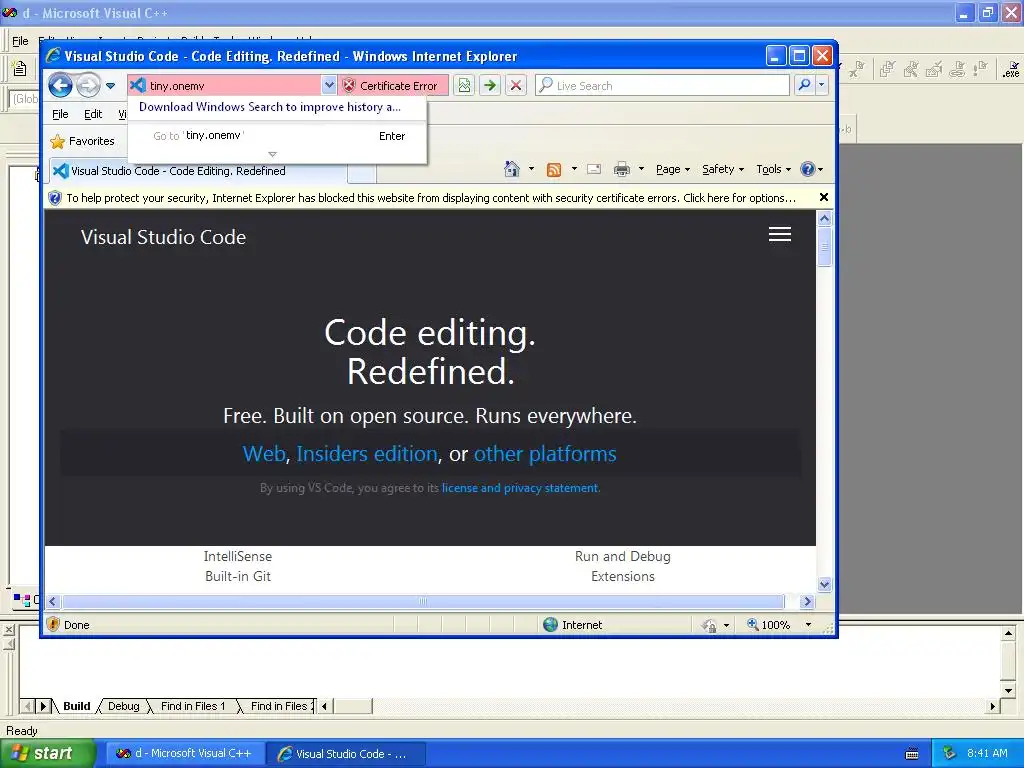The height and width of the screenshot is (768, 1024).
Task: Open a new blank tab
Action: [361, 173]
